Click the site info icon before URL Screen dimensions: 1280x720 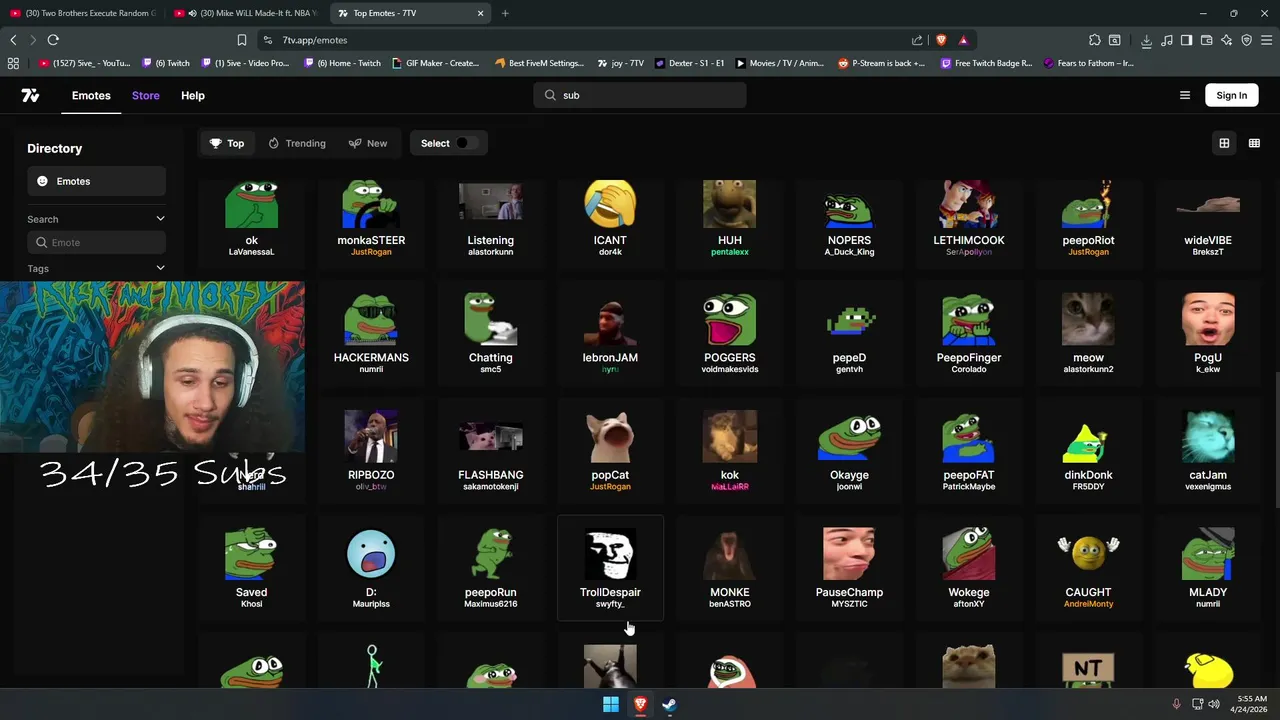pyautogui.click(x=267, y=40)
